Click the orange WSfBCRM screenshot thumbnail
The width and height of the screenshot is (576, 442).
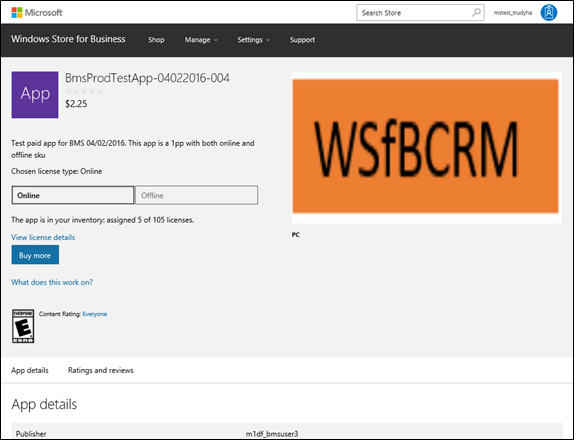(x=425, y=146)
